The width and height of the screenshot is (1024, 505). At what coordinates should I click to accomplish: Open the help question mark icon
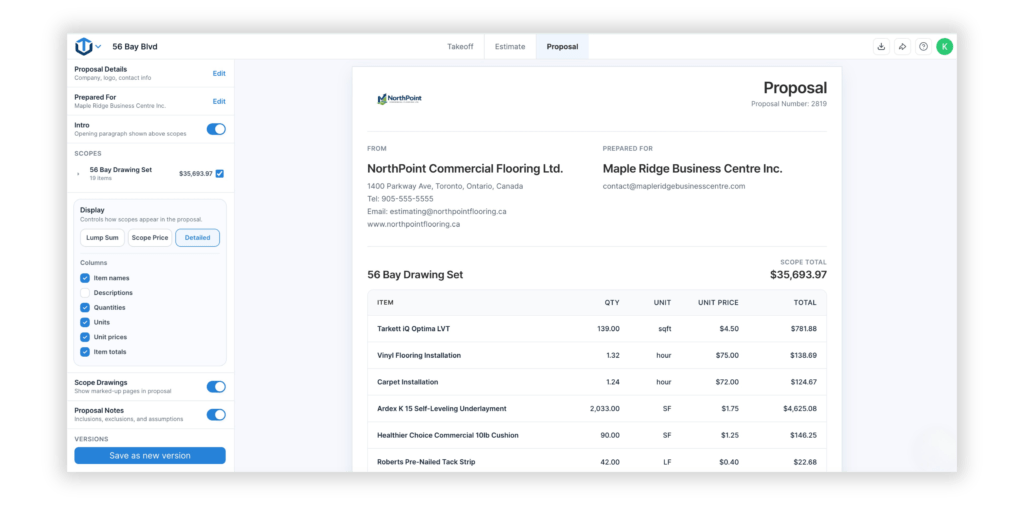click(923, 46)
